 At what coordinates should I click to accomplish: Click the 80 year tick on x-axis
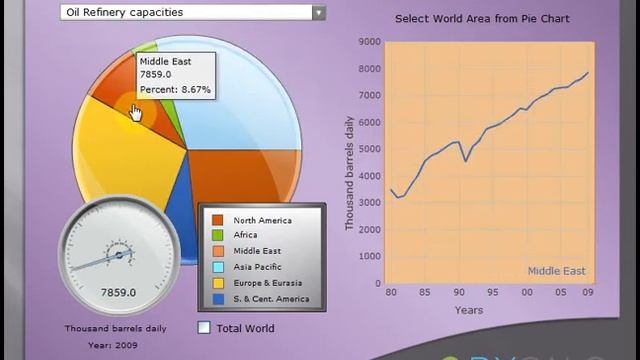391,292
